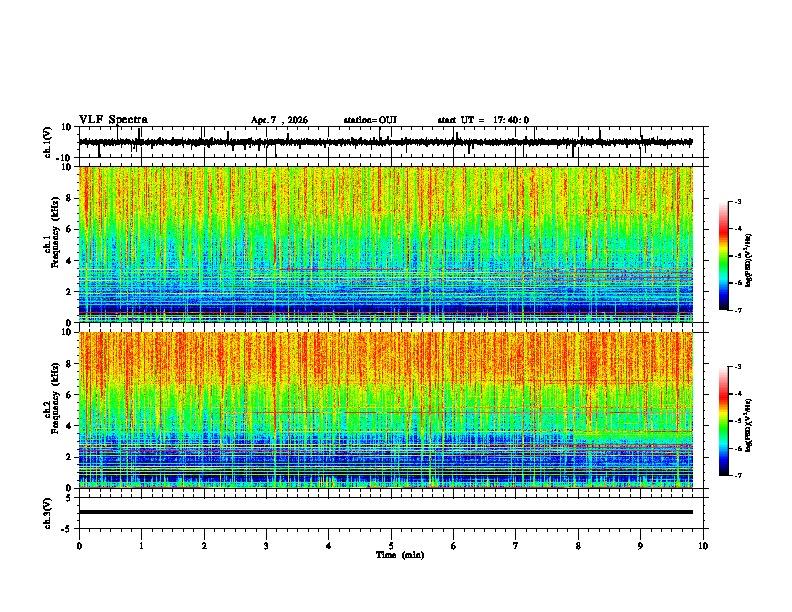Click the ch.1 spectrogram plot
792x612 pixels.
[386, 244]
